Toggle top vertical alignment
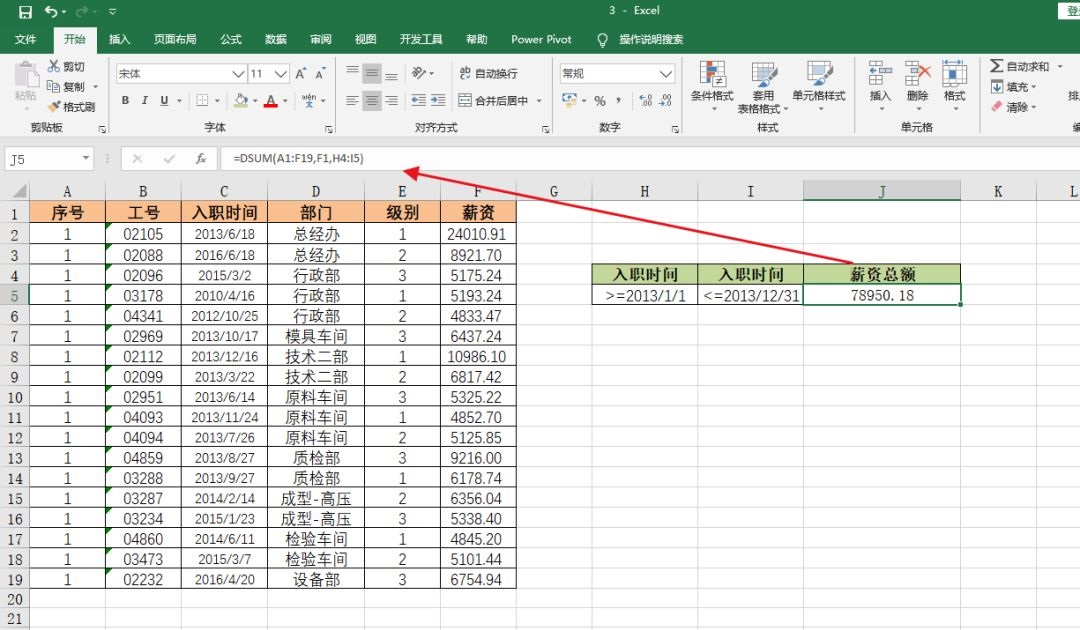1080x630 pixels. [352, 73]
